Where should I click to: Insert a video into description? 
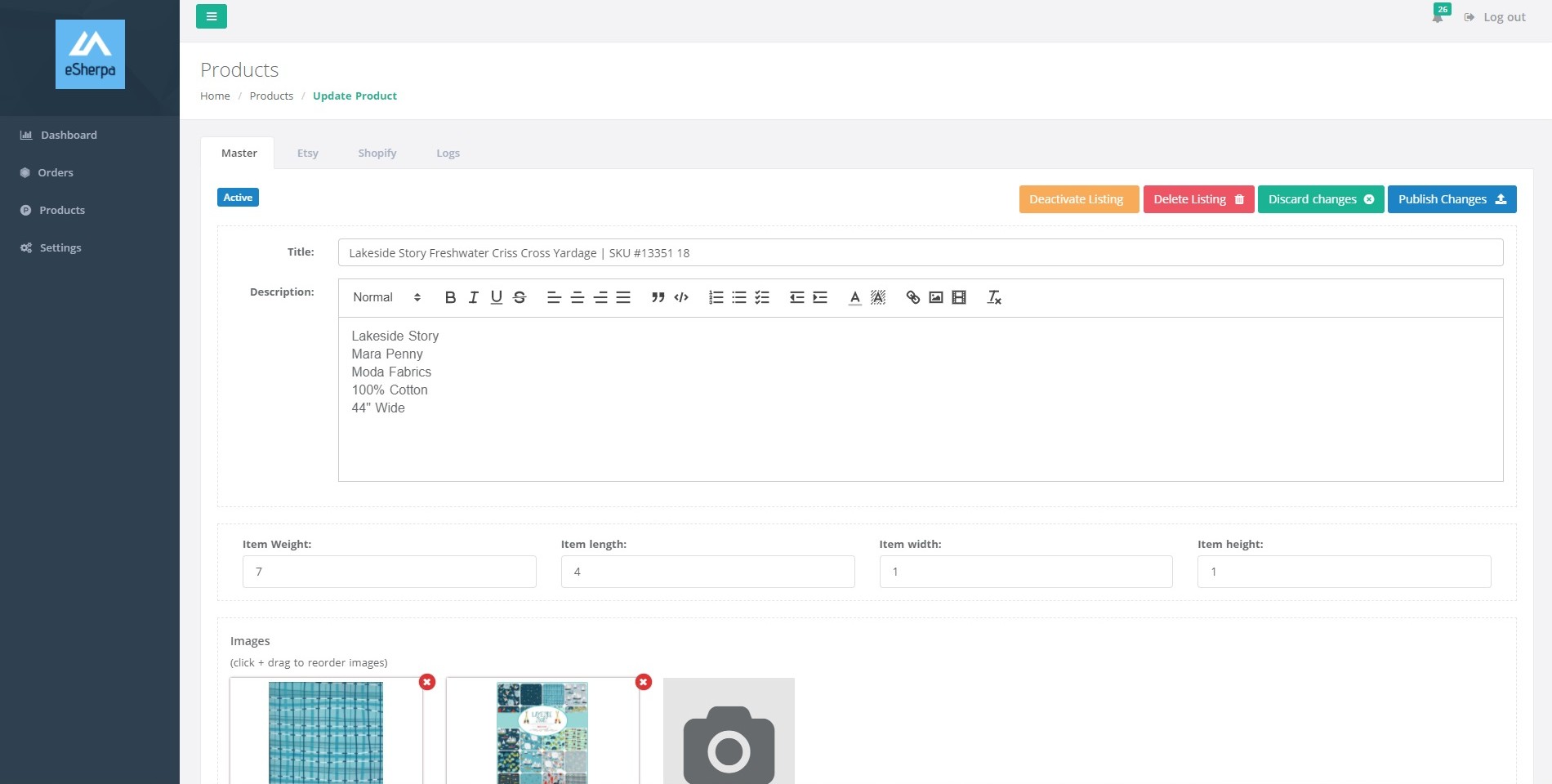959,297
